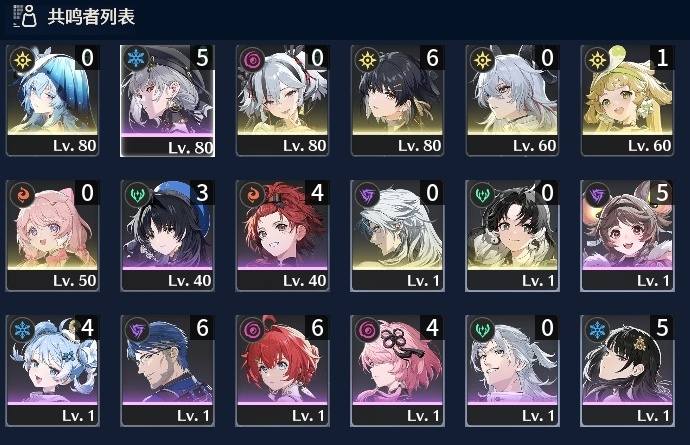
Task: Select the brown-haired girl Lv. 1 card
Action: click(x=628, y=235)
